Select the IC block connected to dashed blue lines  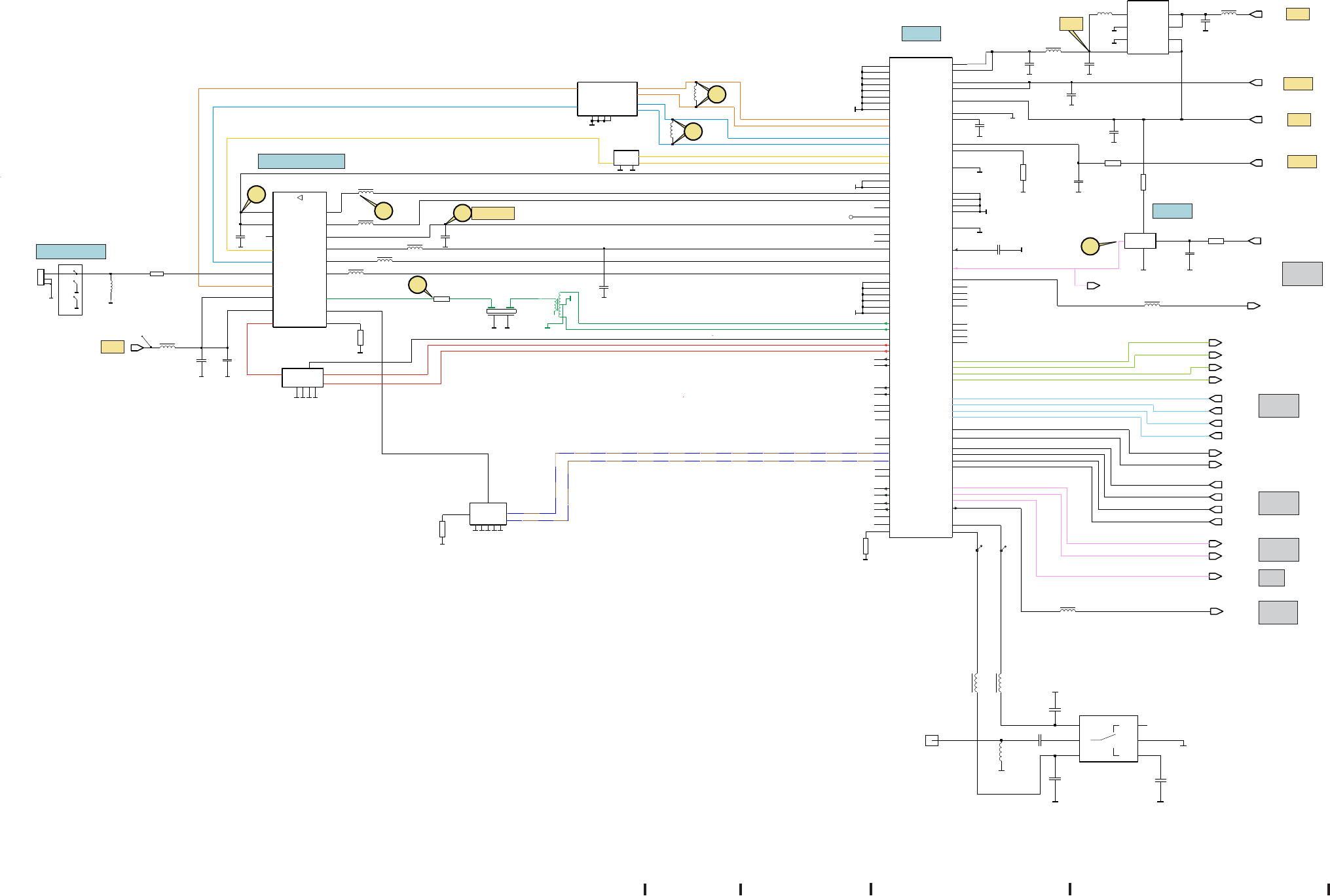[x=488, y=514]
